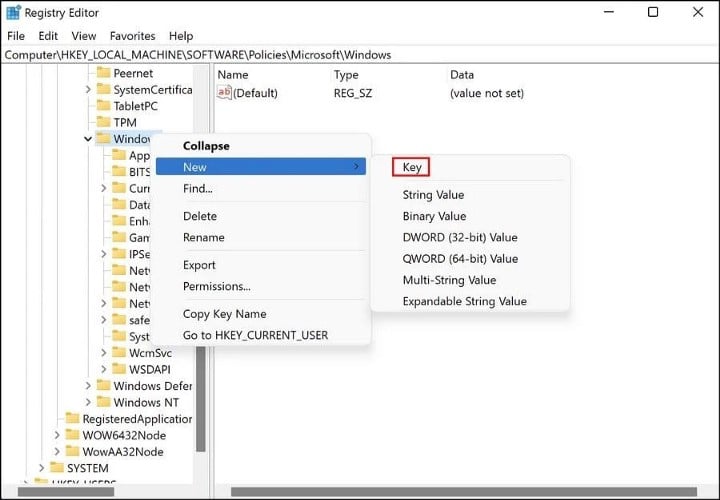Click the registry path address bar
720x500 pixels.
[360, 55]
